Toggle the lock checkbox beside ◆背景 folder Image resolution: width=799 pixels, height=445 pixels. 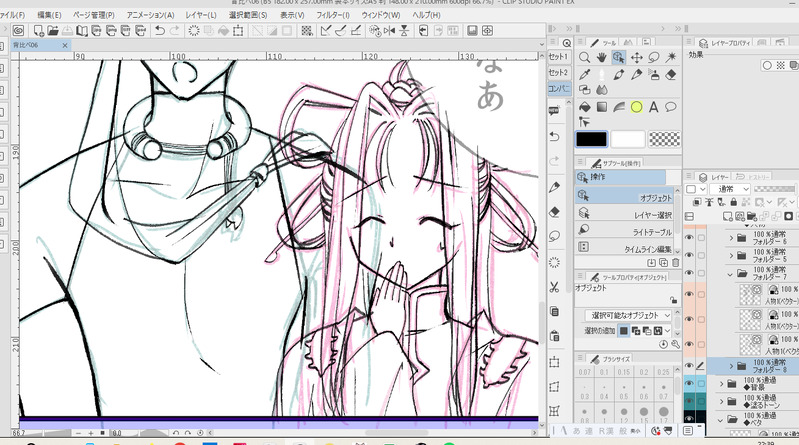tap(701, 383)
